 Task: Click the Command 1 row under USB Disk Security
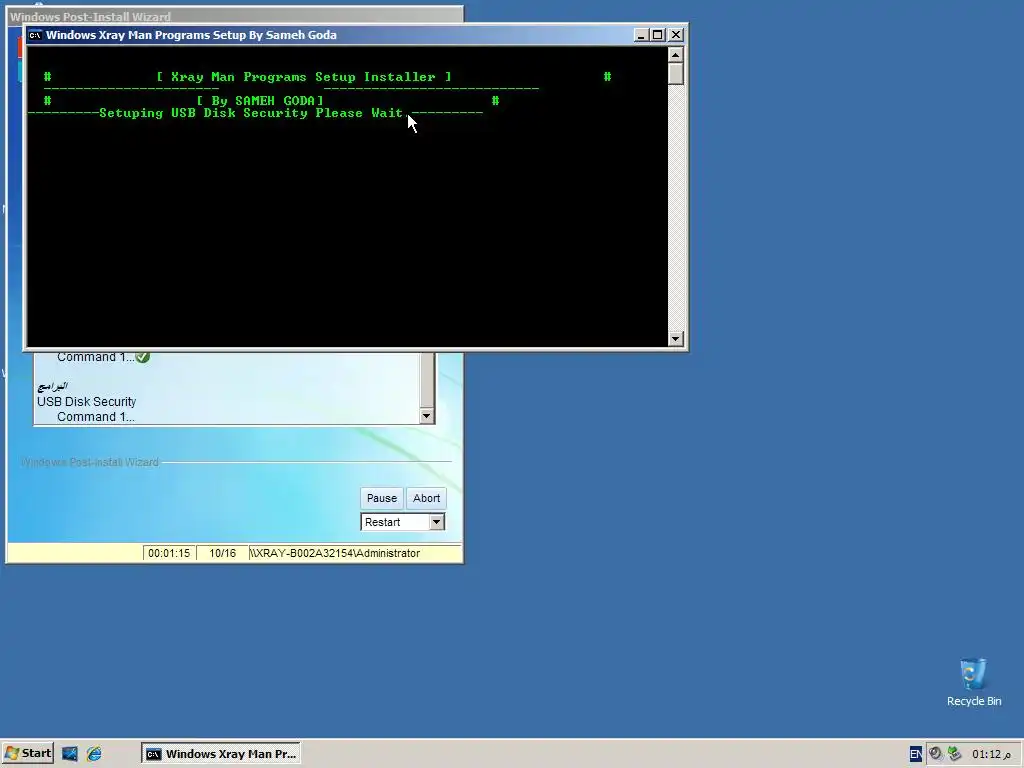tap(95, 417)
